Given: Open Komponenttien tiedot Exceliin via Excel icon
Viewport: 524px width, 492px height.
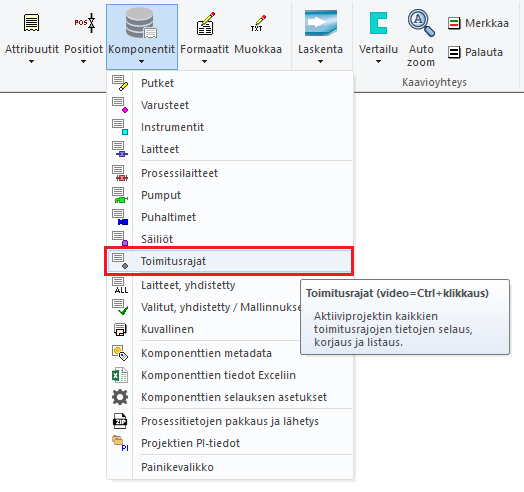Looking at the screenshot, I should [120, 375].
